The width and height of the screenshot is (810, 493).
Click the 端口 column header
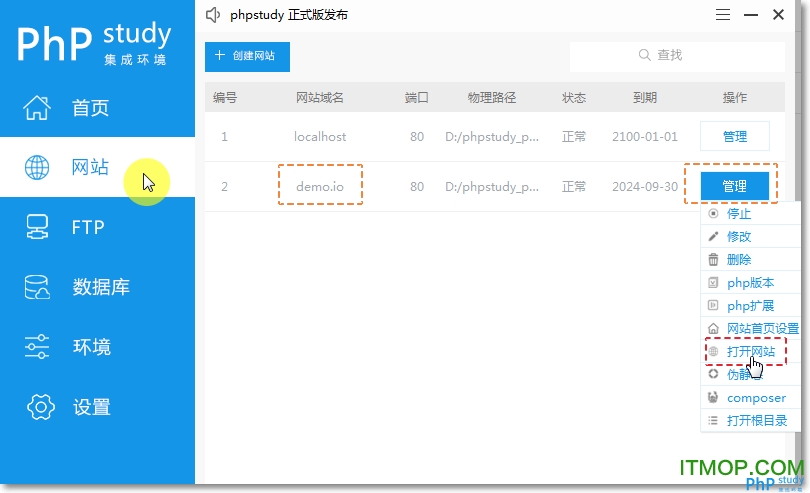point(416,98)
